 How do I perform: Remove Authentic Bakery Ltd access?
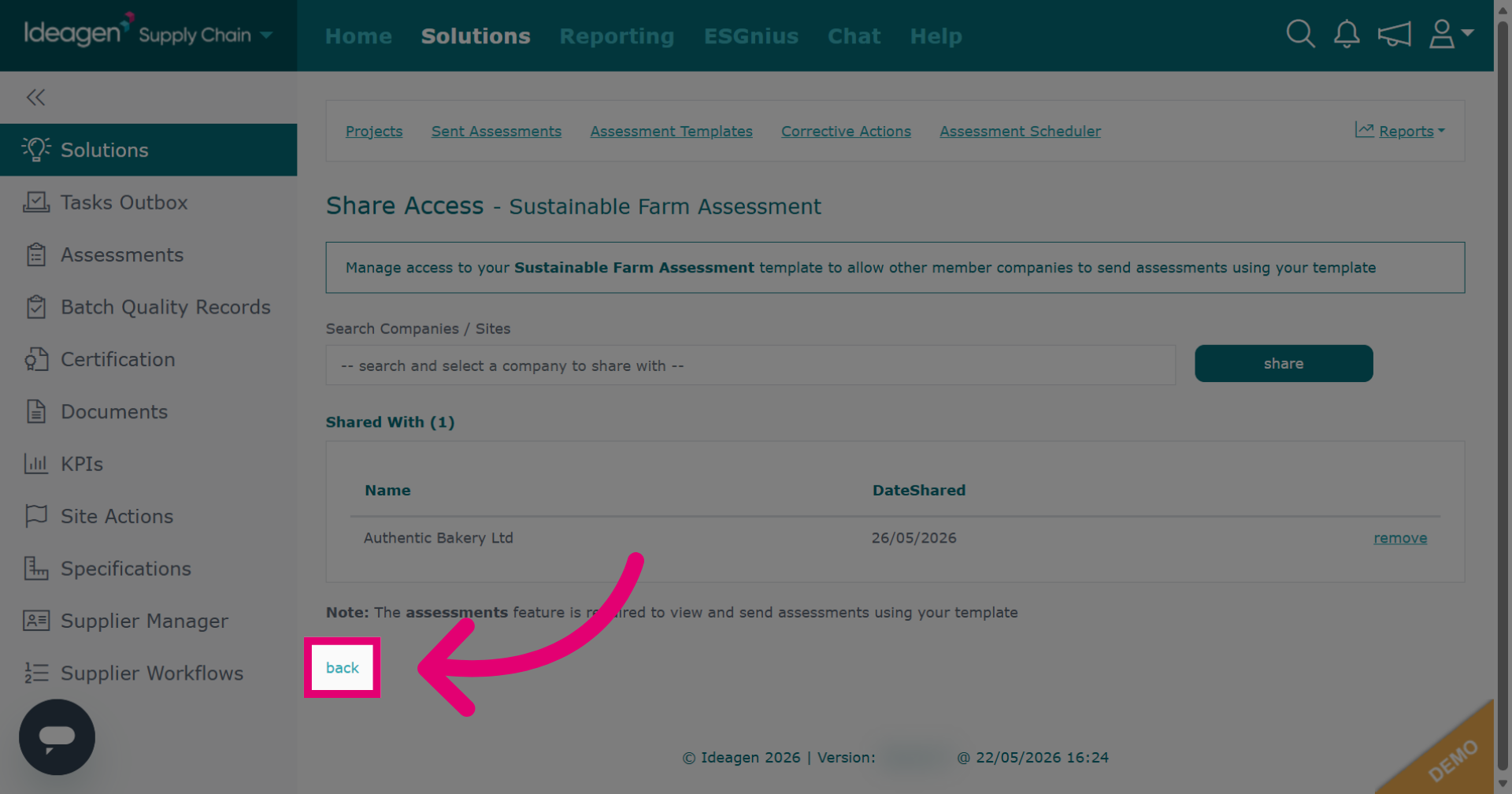[1400, 538]
